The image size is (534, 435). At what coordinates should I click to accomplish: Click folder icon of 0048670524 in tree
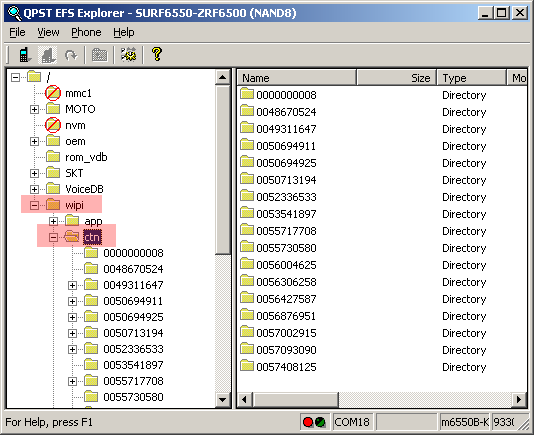(91, 269)
